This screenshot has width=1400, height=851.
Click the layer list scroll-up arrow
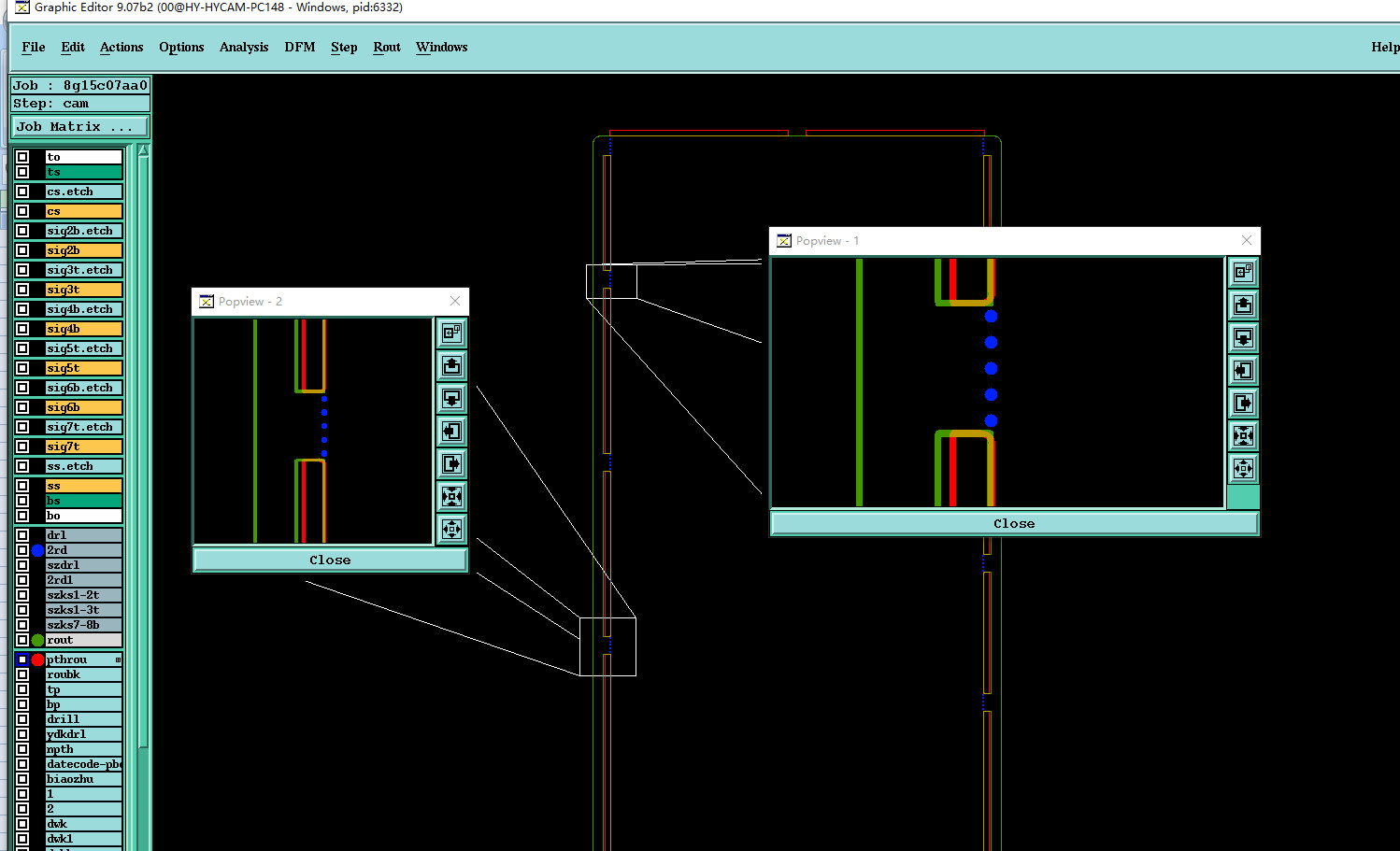pyautogui.click(x=144, y=151)
